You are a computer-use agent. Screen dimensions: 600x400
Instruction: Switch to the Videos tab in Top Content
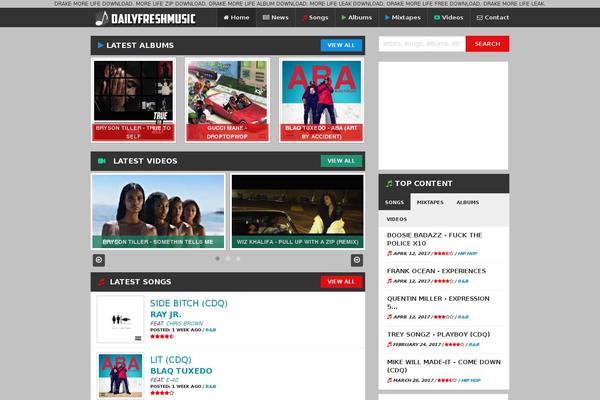(x=396, y=219)
